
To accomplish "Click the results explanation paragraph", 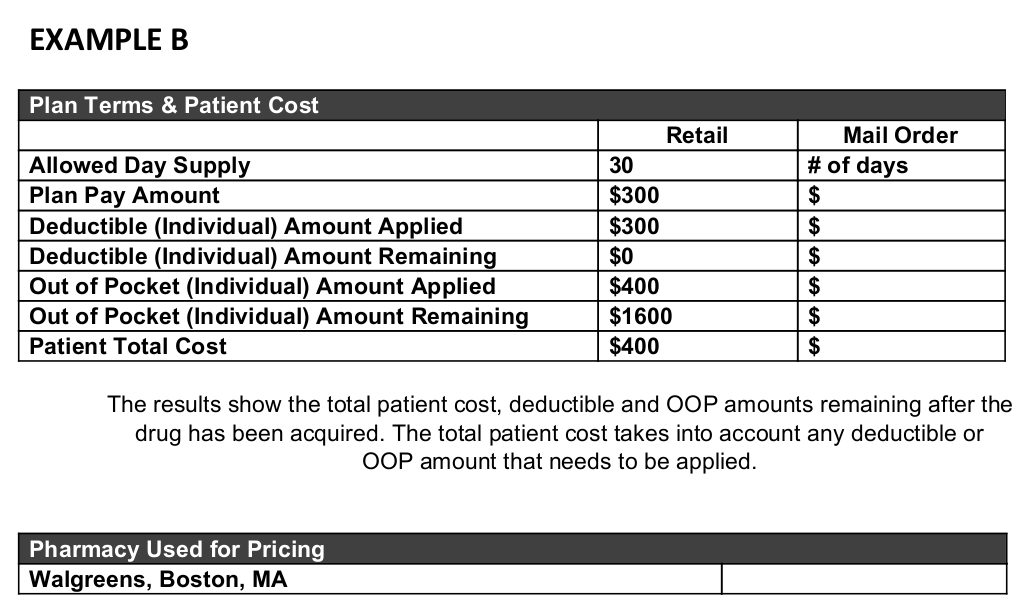I will [x=559, y=433].
